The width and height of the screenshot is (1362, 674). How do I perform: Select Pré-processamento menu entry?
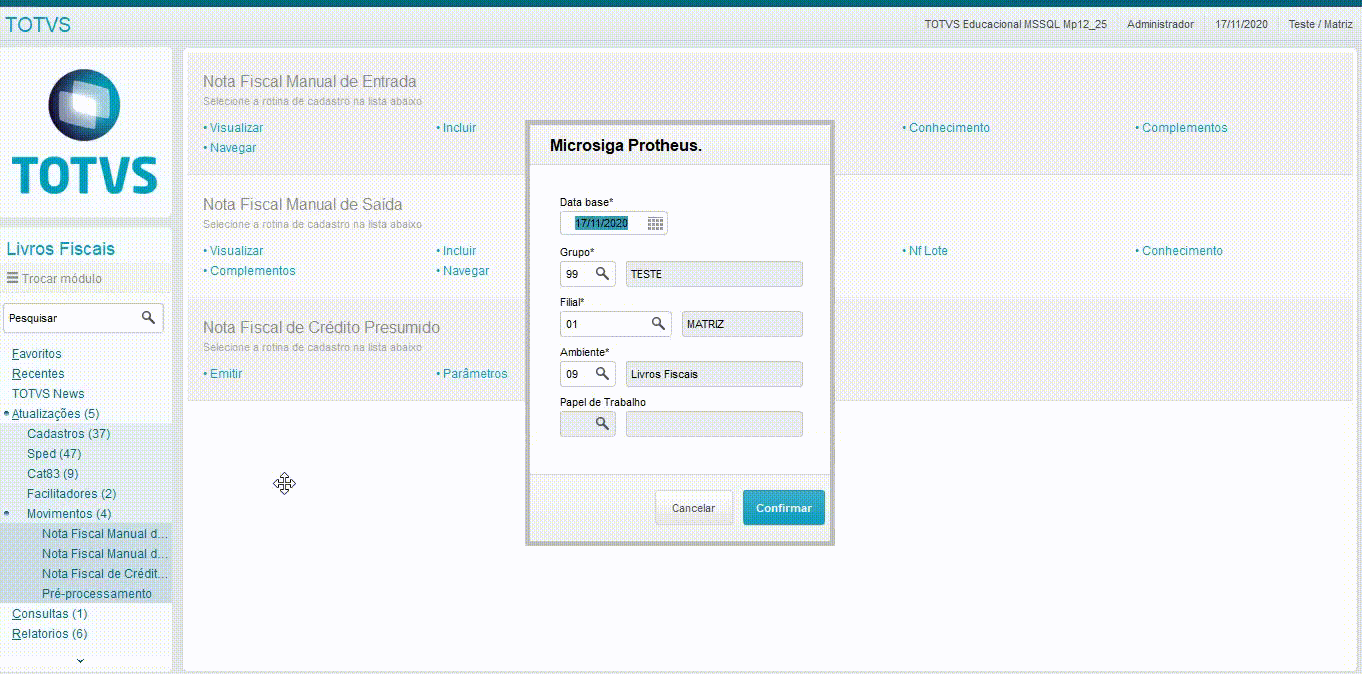[97, 593]
